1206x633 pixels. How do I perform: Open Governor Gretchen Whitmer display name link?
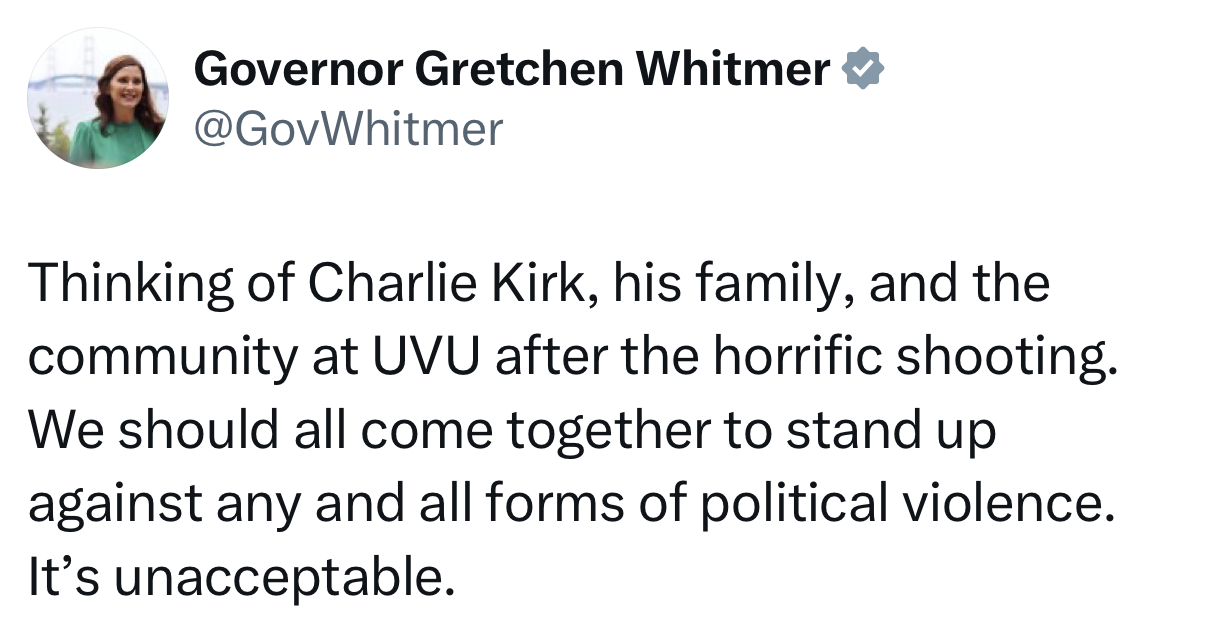click(x=511, y=70)
